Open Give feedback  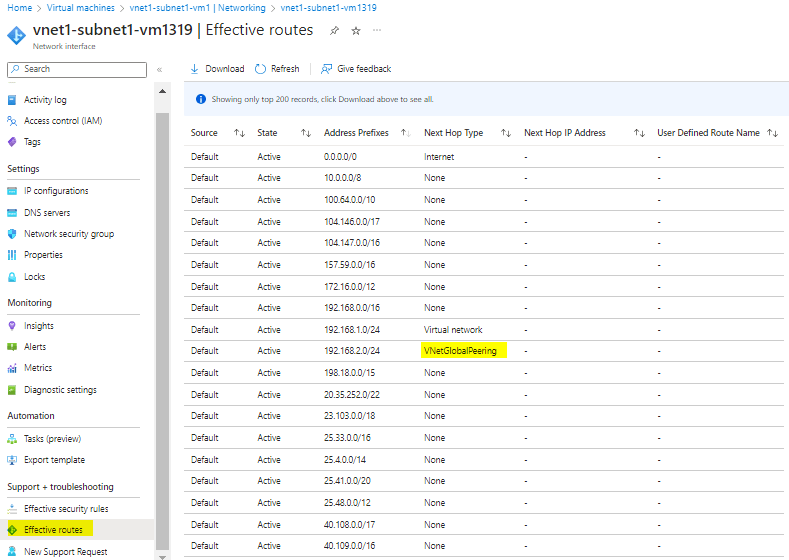pyautogui.click(x=356, y=69)
